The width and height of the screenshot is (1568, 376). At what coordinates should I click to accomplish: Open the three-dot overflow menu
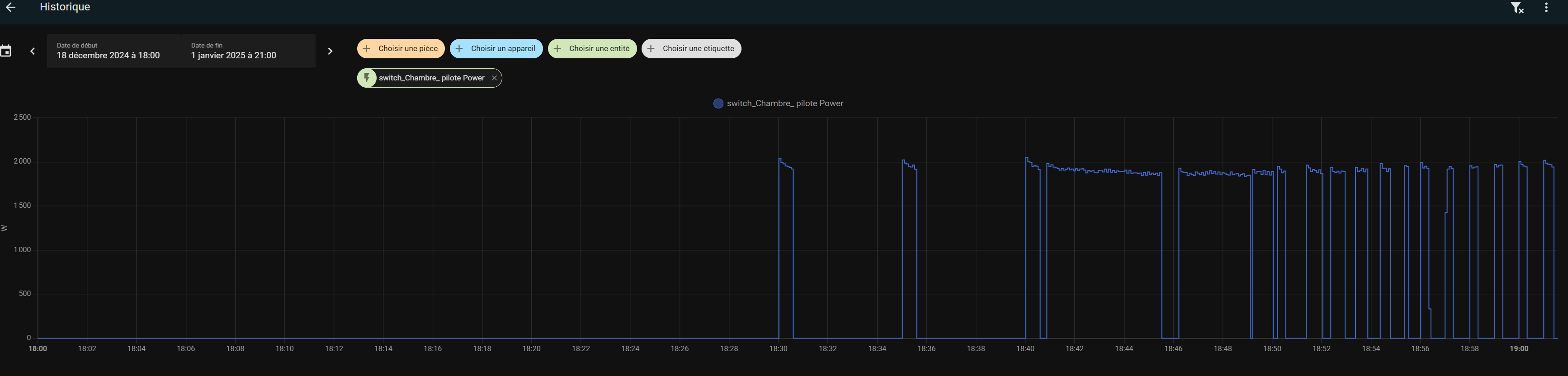(1546, 8)
